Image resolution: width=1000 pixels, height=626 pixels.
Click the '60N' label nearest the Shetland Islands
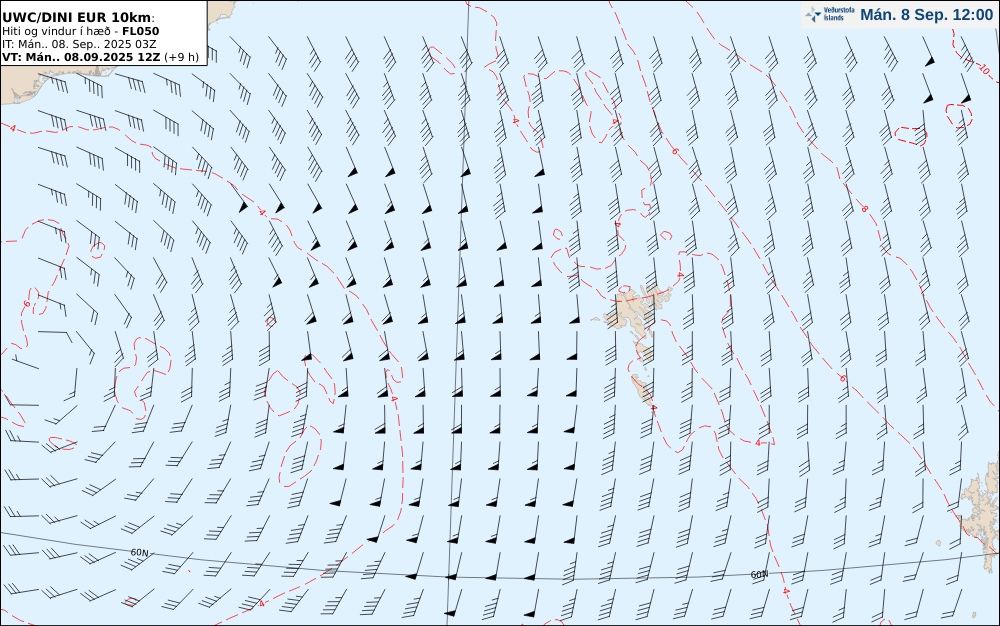point(759,574)
